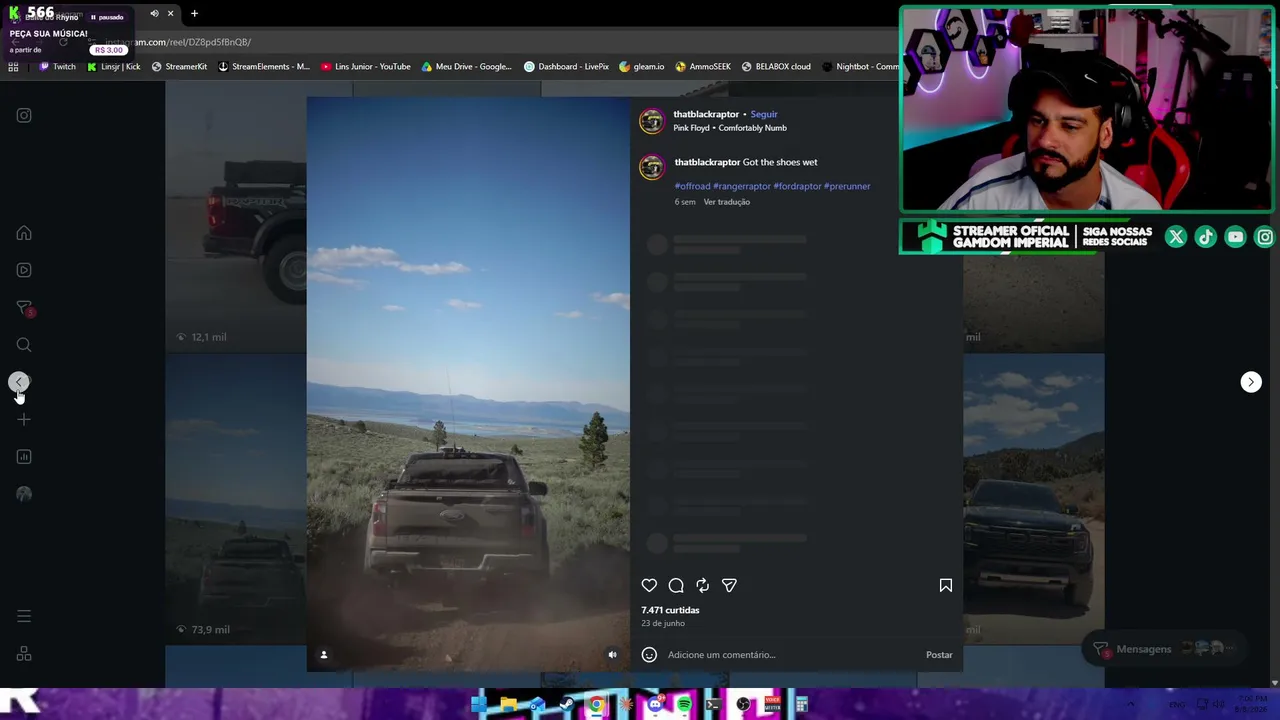Translate caption with Ver tradução
This screenshot has width=1280, height=720.
click(726, 202)
